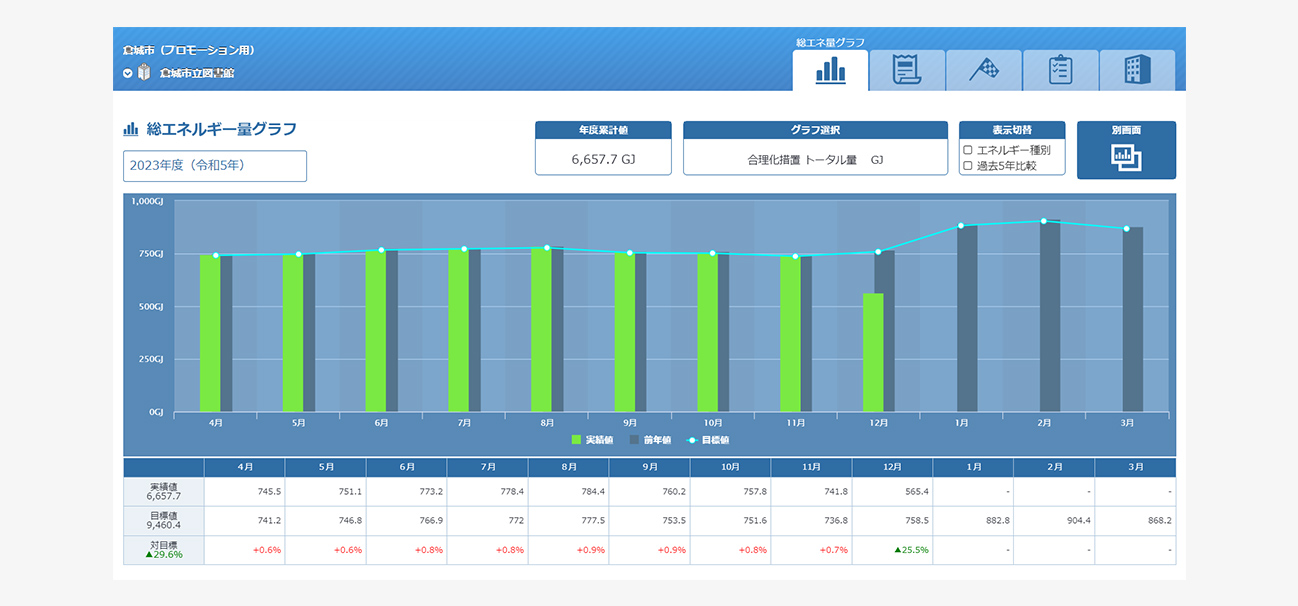Enable the エネルギー種別 checkbox

coord(967,150)
